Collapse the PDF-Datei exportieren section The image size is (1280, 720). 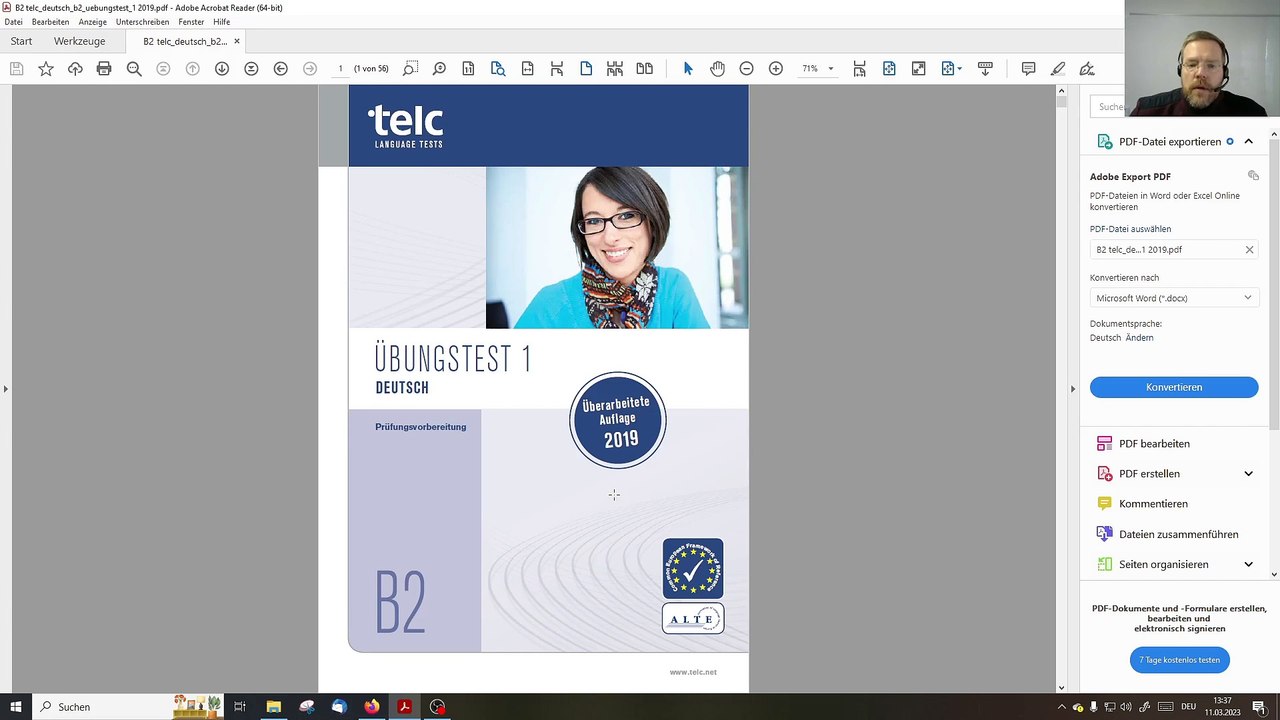coord(1248,142)
